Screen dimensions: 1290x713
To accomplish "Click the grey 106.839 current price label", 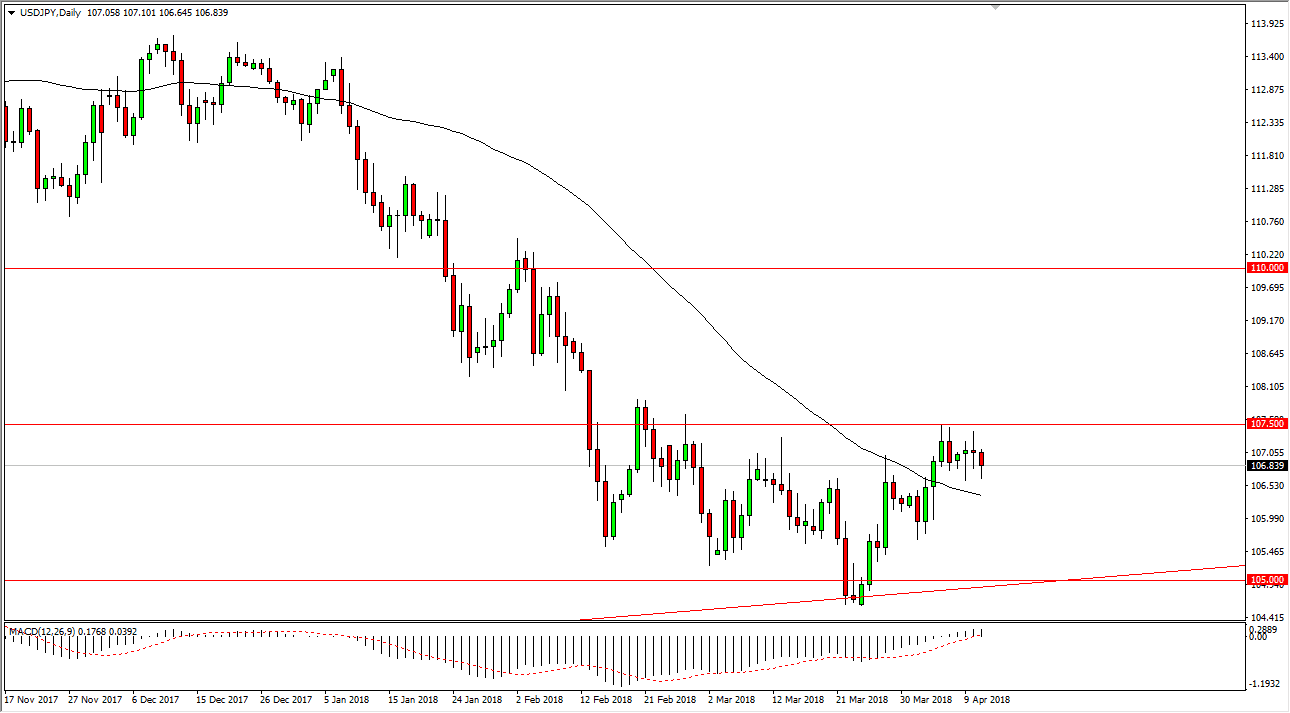I will tap(1267, 466).
